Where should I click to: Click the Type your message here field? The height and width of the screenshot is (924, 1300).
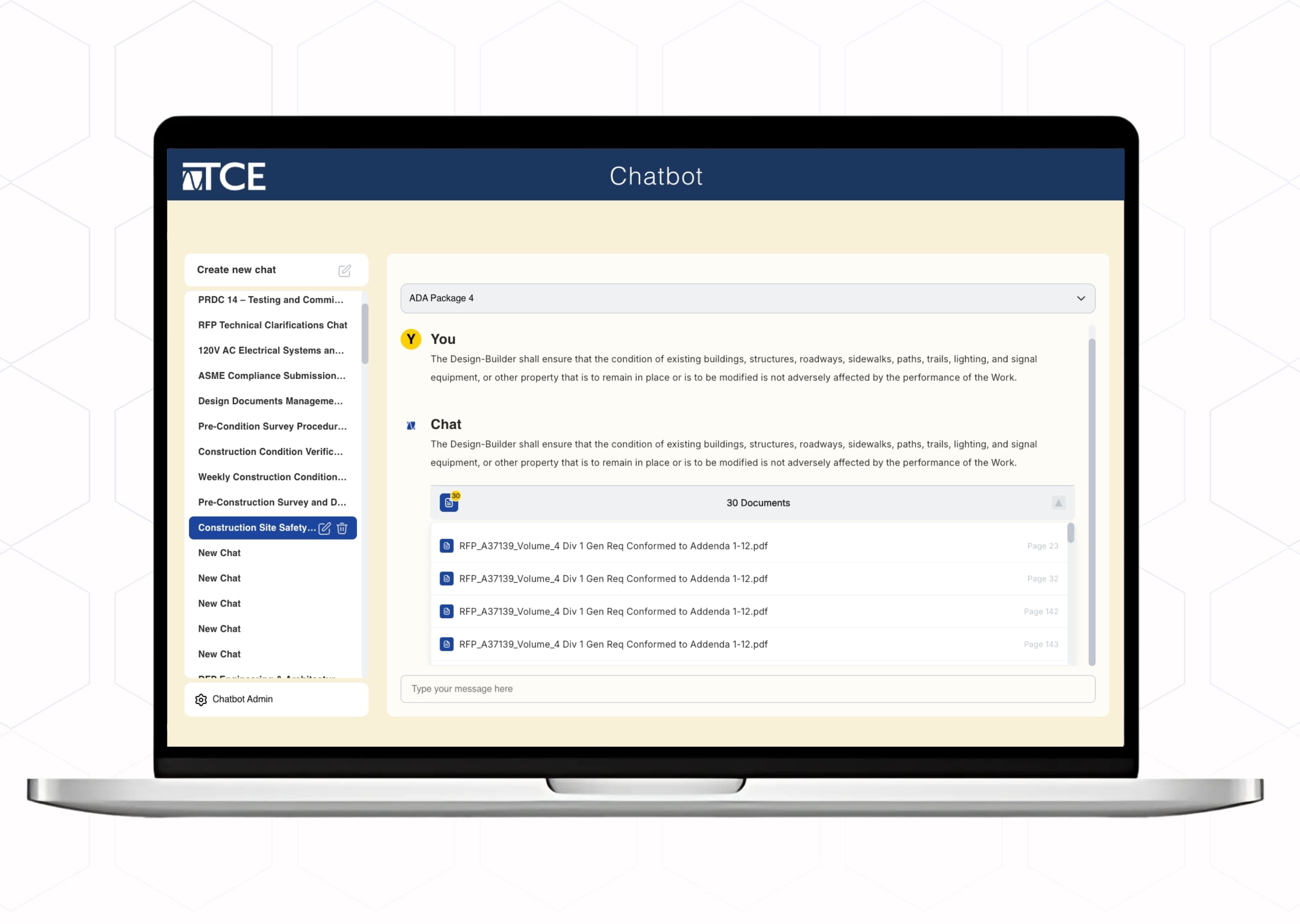tap(748, 689)
